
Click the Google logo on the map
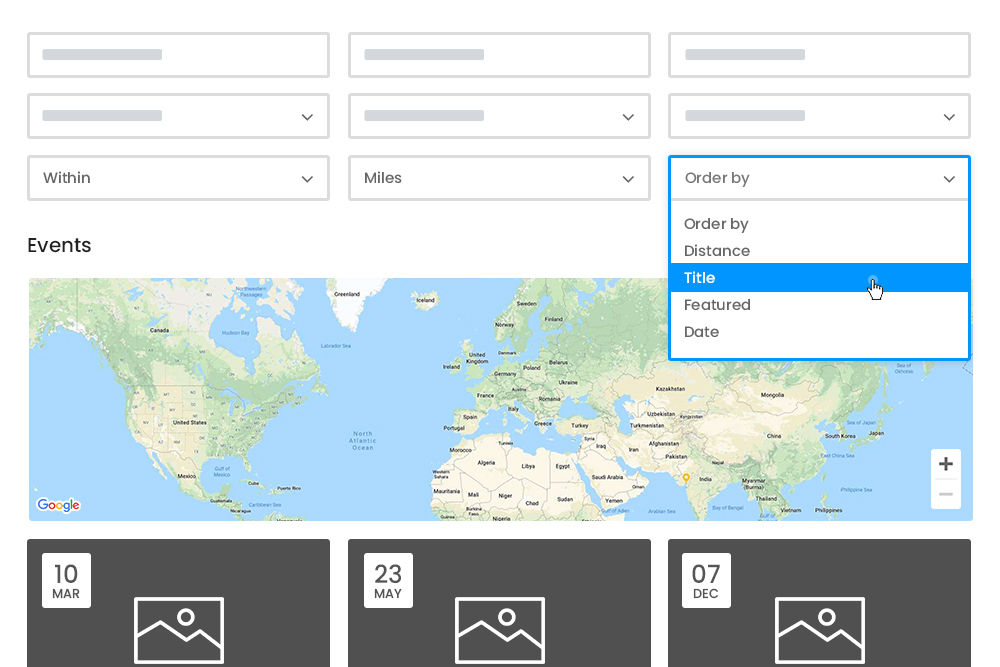click(x=58, y=505)
